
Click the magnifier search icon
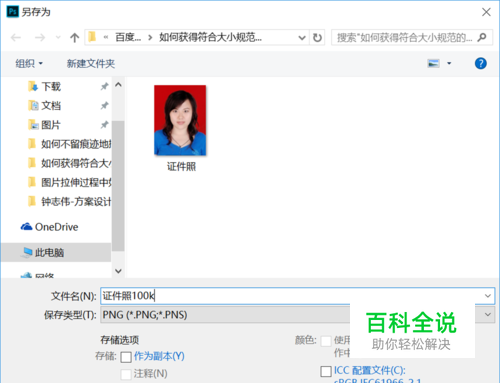click(x=482, y=37)
